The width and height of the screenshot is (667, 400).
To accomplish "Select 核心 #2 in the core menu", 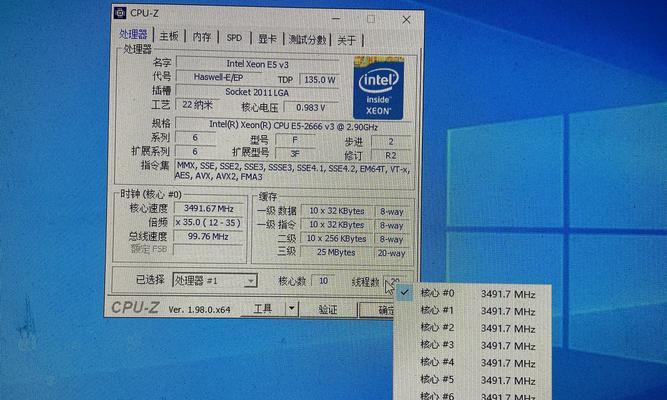I will click(x=473, y=328).
